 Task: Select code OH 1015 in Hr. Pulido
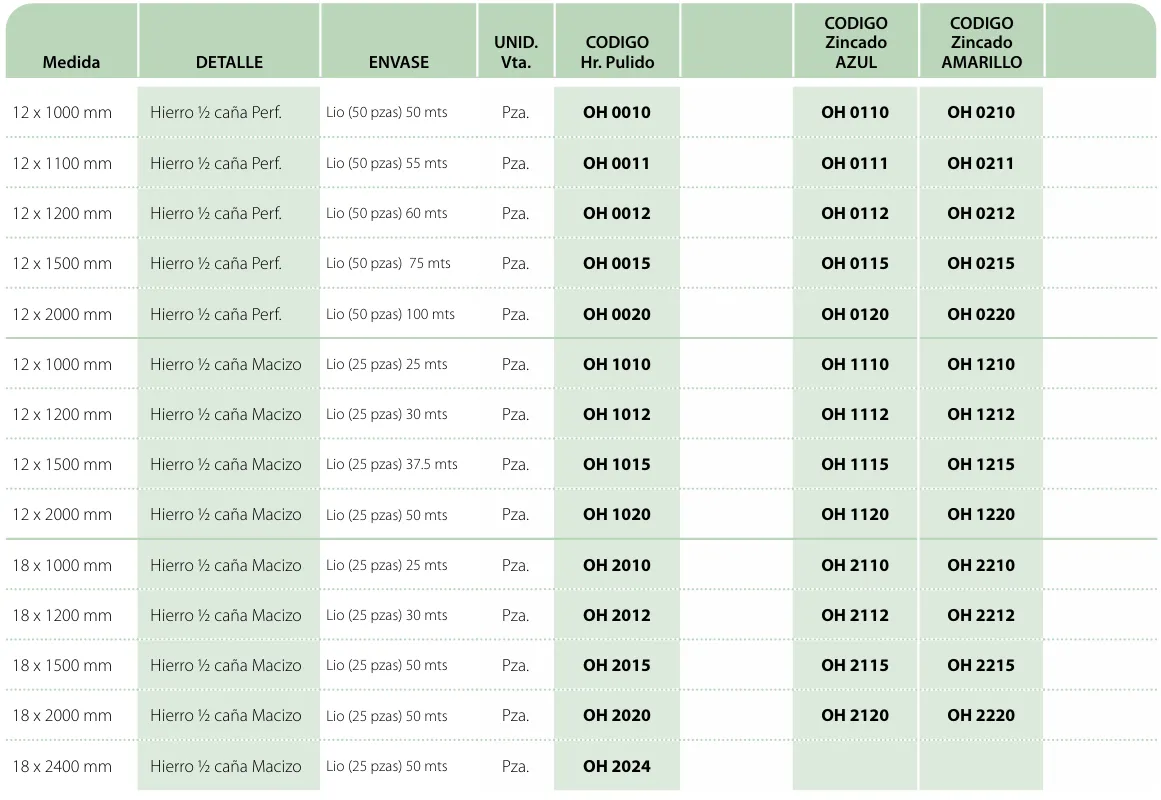[617, 464]
